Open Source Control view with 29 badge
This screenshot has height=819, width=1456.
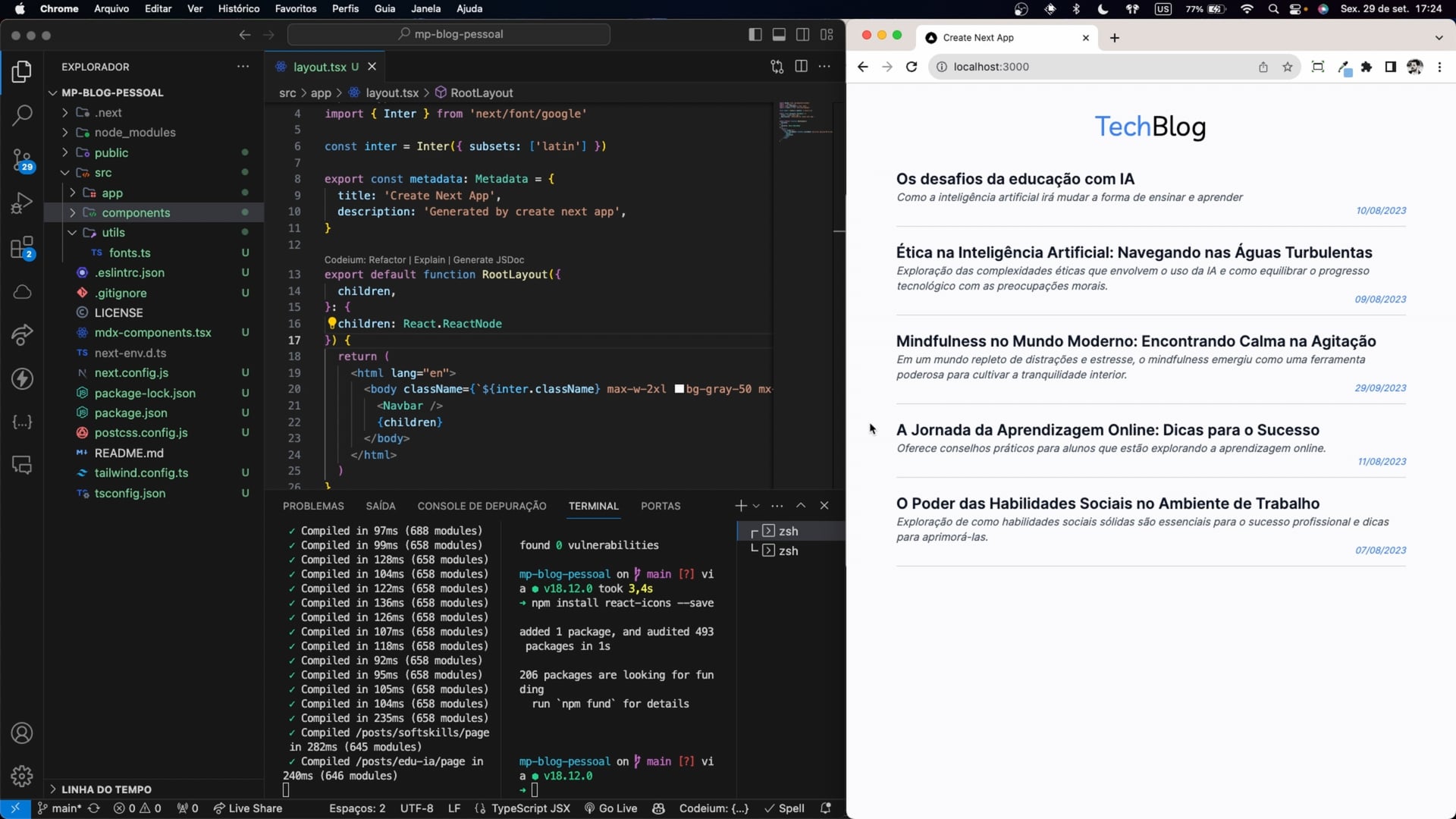[x=22, y=159]
